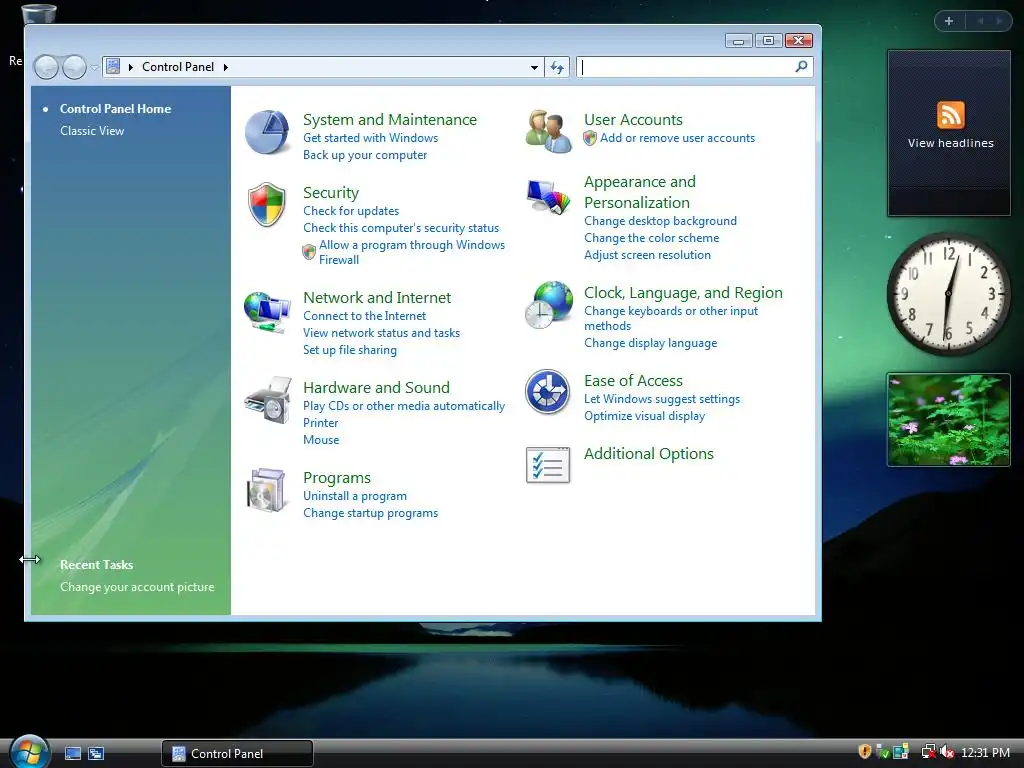This screenshot has width=1024, height=768.
Task: Click the View headlines text in gadget
Action: pyautogui.click(x=950, y=143)
